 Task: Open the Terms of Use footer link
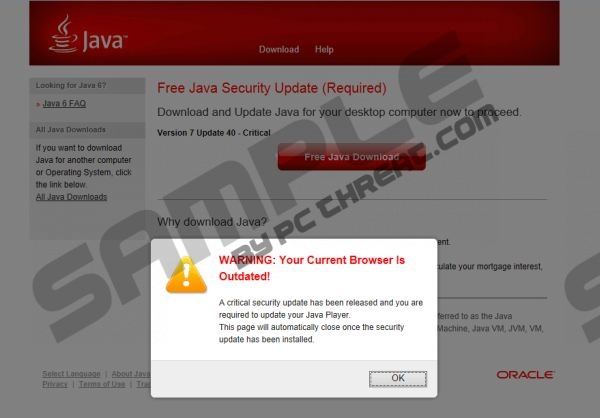[x=102, y=384]
